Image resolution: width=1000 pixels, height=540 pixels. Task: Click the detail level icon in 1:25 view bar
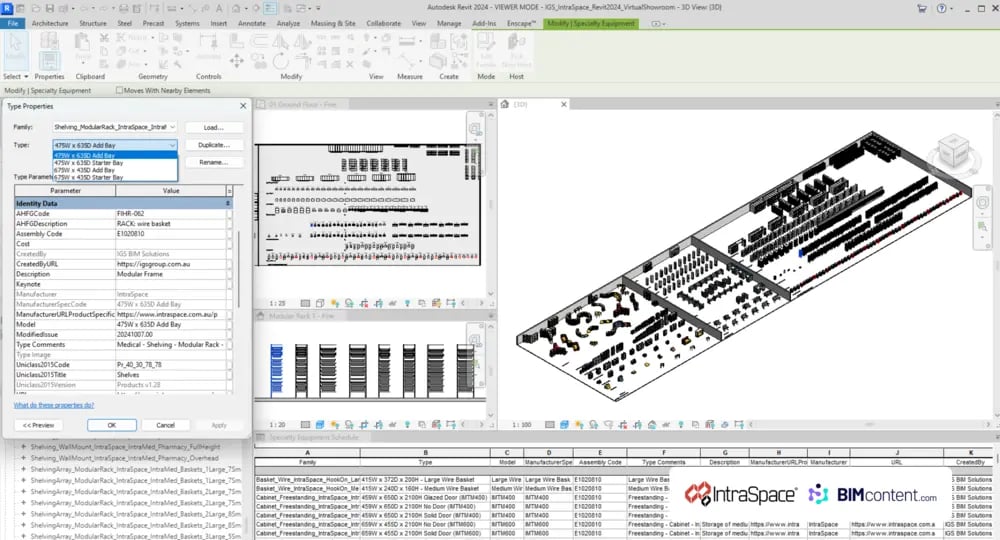[305, 303]
